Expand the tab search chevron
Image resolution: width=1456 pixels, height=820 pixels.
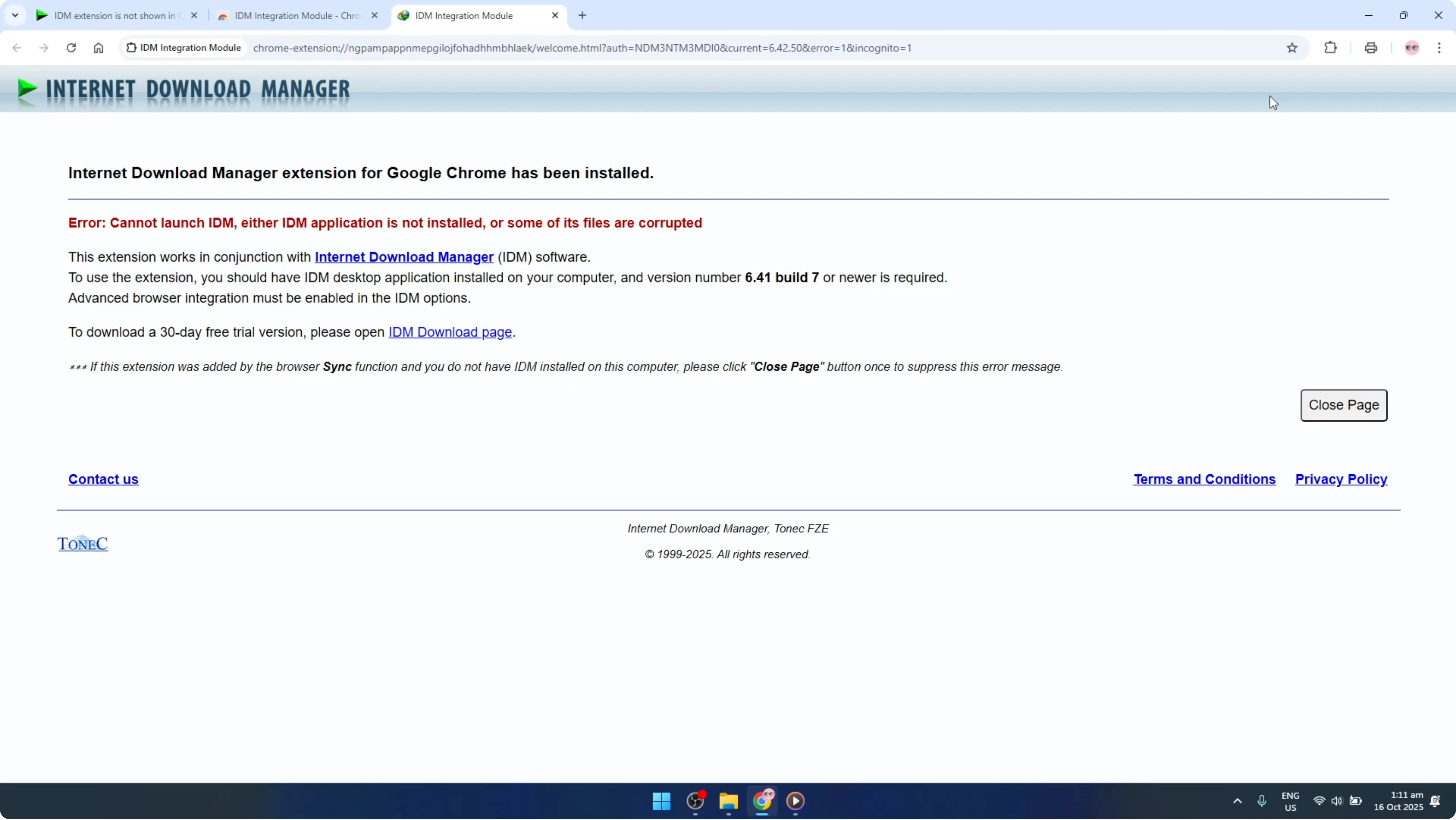click(x=15, y=15)
